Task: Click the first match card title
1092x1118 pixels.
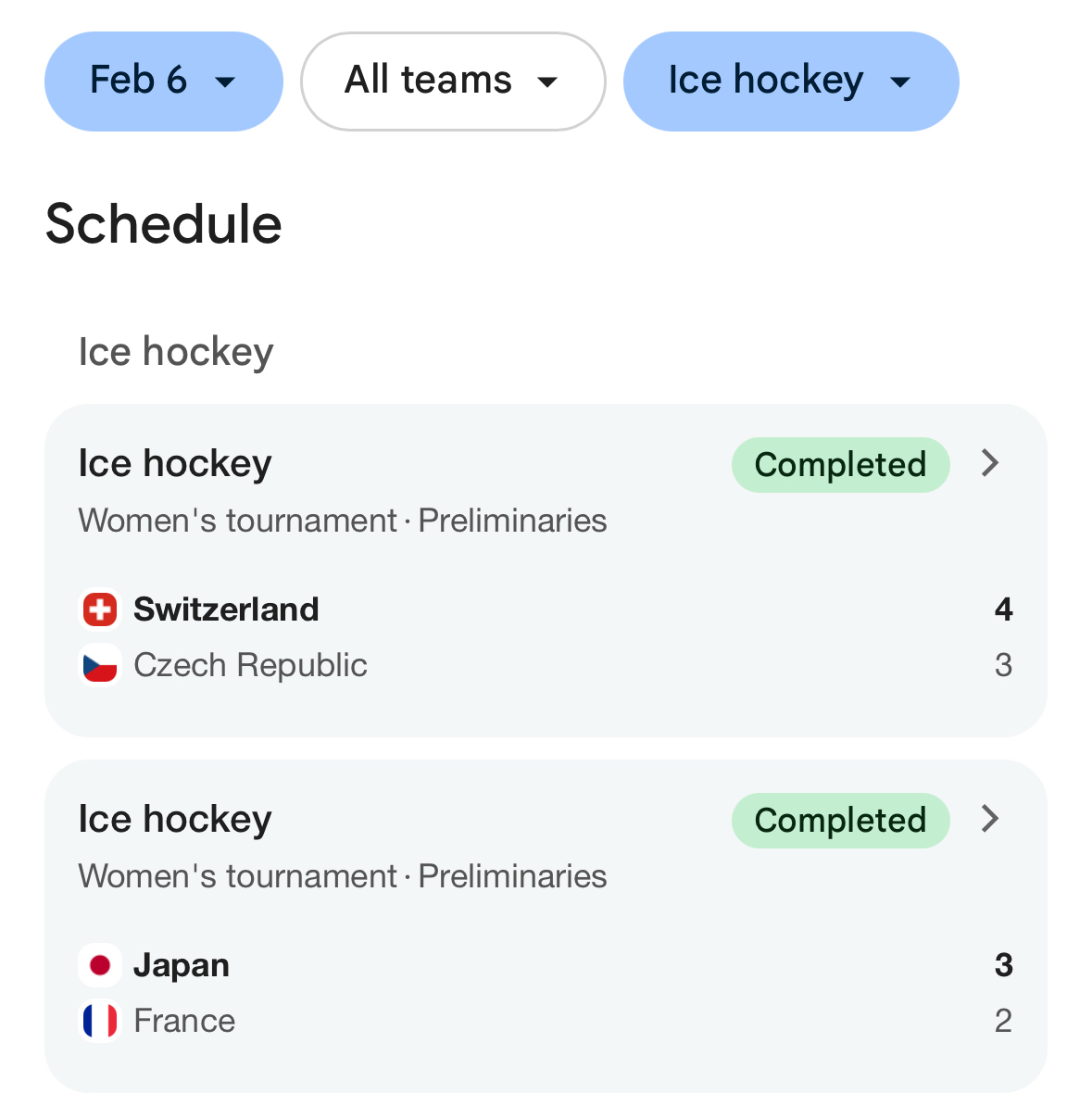Action: [x=175, y=463]
